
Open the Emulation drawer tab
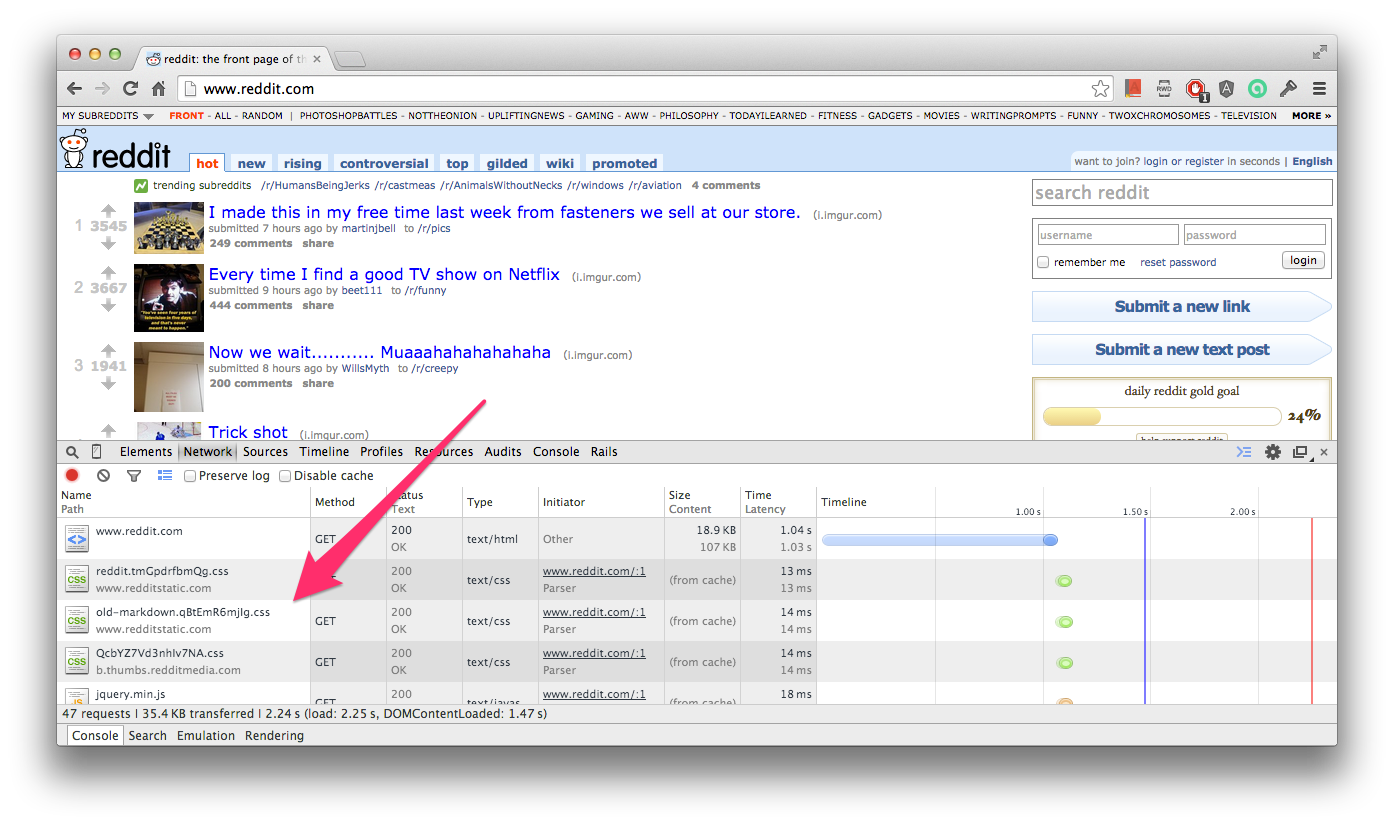(x=206, y=736)
